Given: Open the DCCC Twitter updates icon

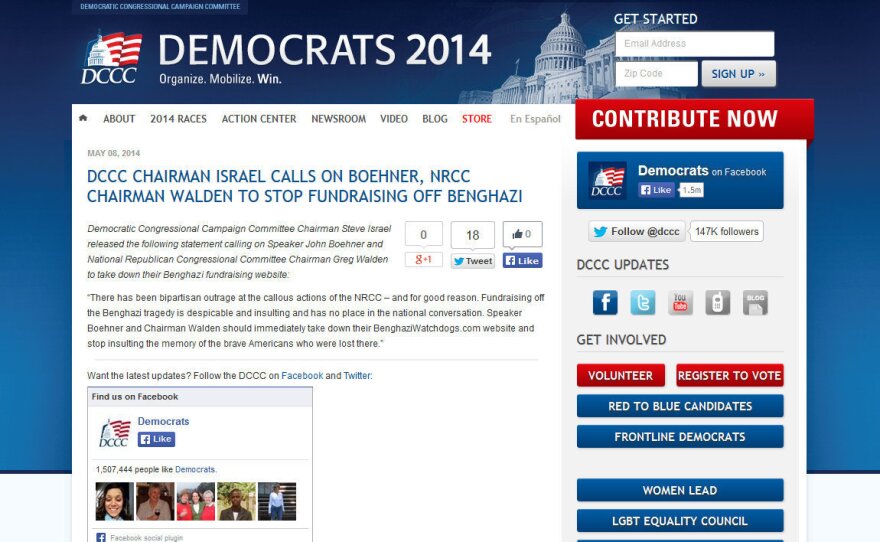Looking at the screenshot, I should tap(643, 302).
